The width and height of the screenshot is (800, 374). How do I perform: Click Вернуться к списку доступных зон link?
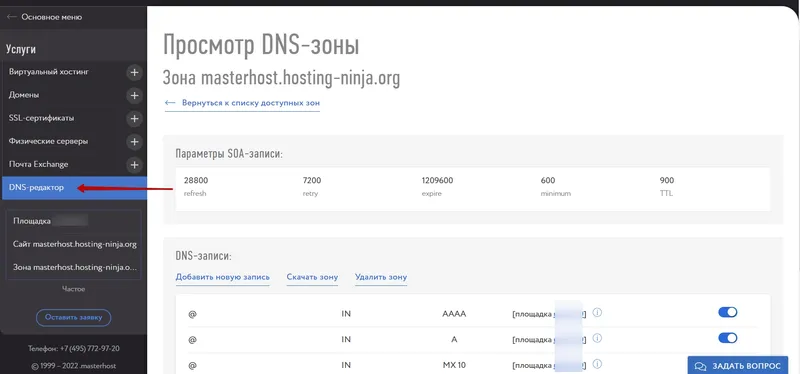click(242, 103)
